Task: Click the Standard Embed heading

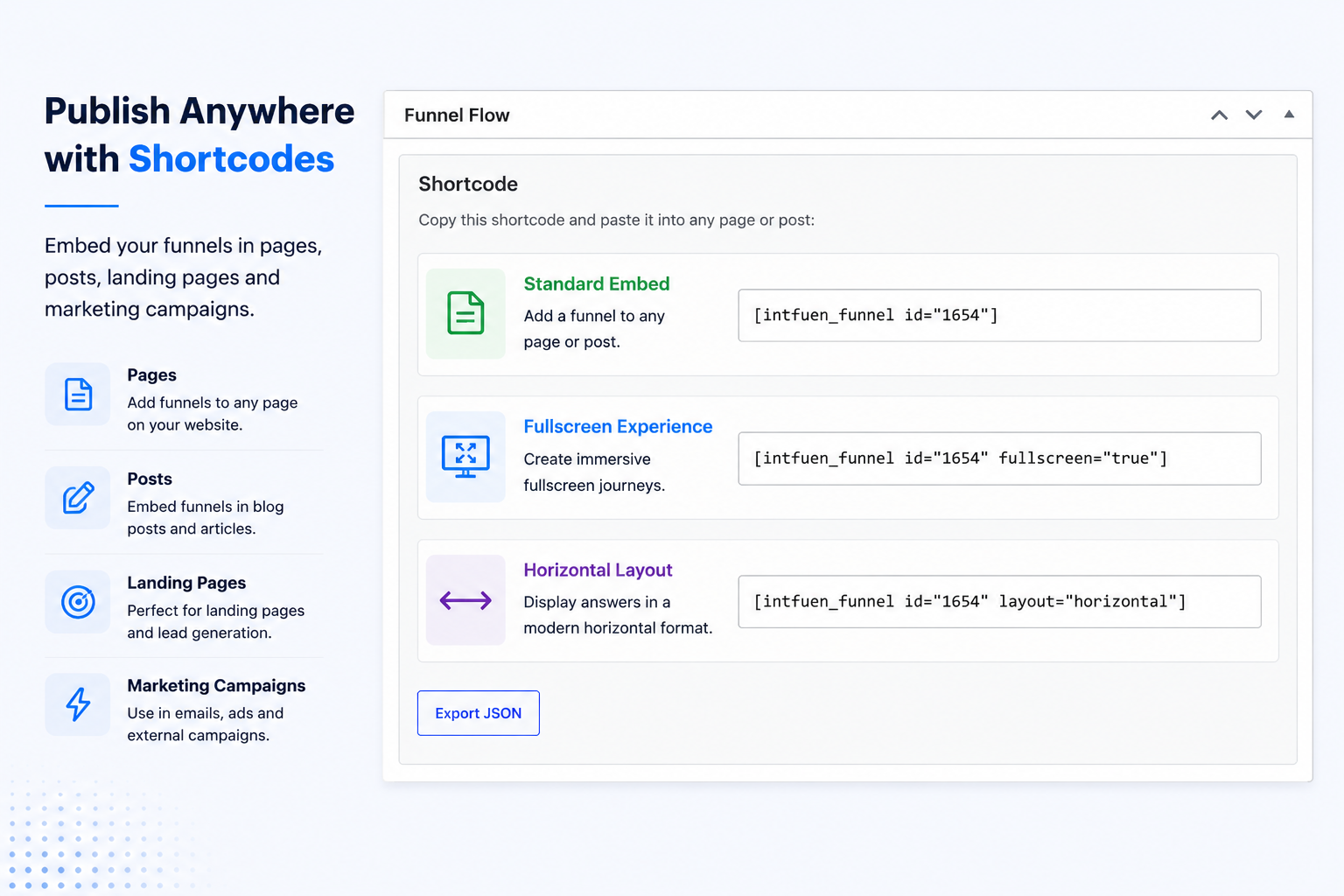Action: click(597, 283)
